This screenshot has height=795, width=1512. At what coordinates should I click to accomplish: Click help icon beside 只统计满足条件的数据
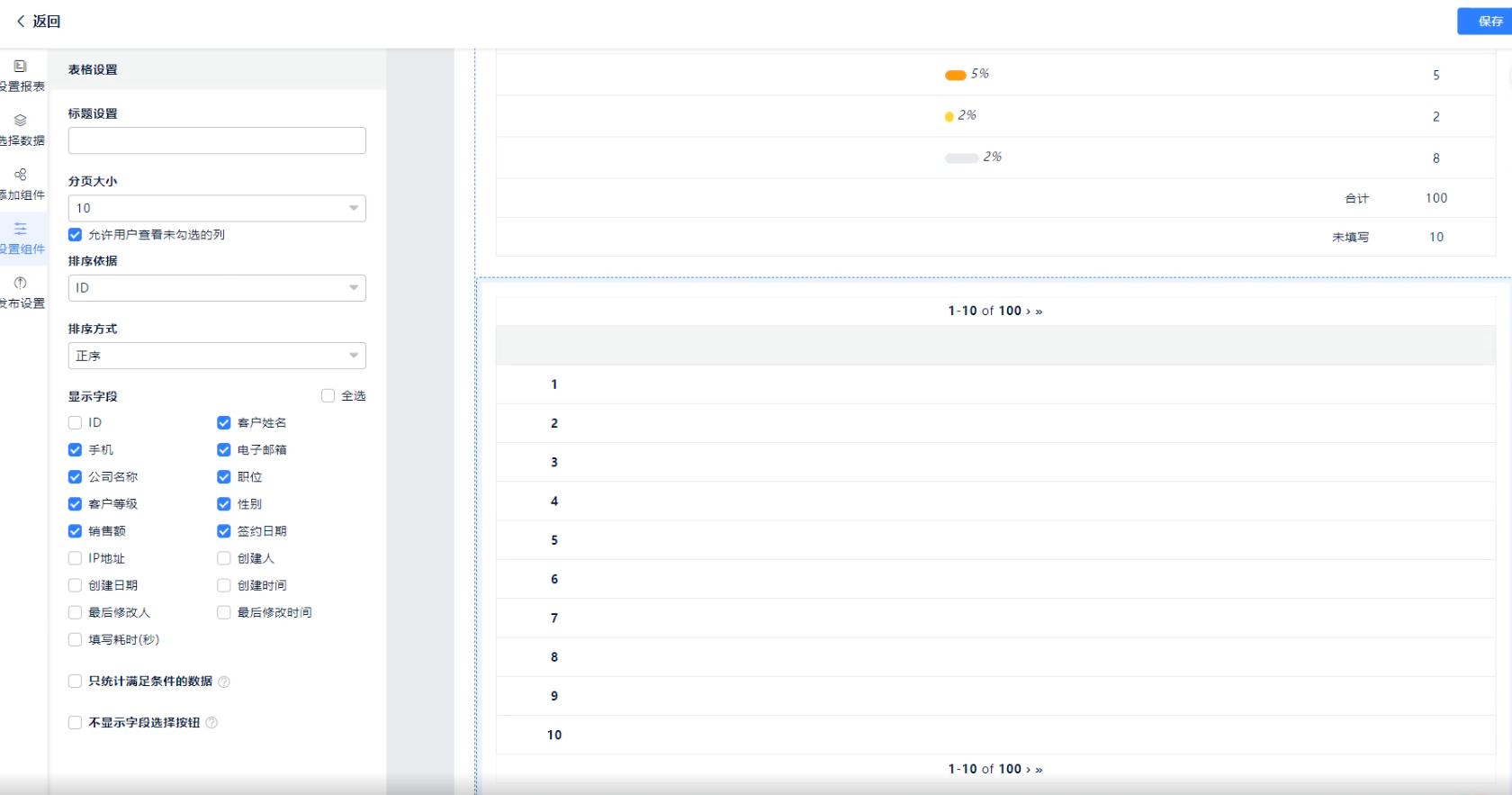(224, 682)
